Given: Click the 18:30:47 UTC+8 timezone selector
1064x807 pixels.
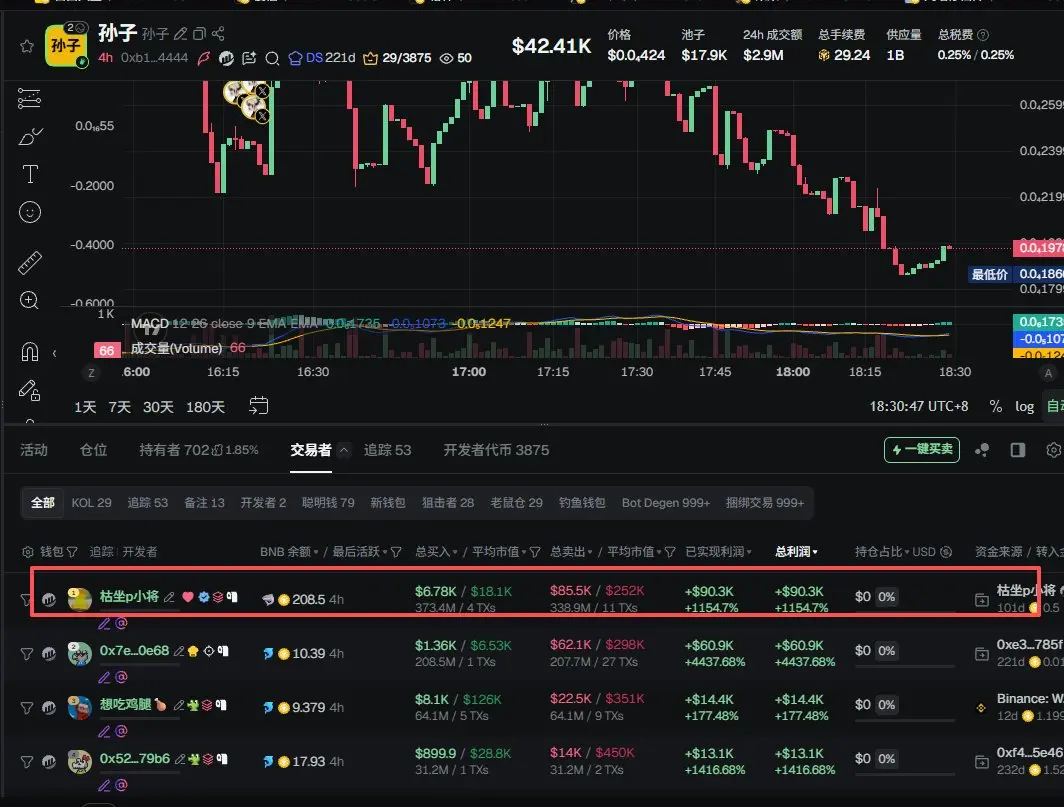Looking at the screenshot, I should [x=919, y=406].
